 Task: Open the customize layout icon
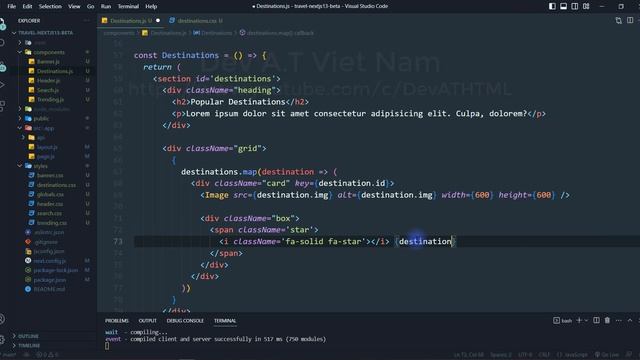[586, 6]
